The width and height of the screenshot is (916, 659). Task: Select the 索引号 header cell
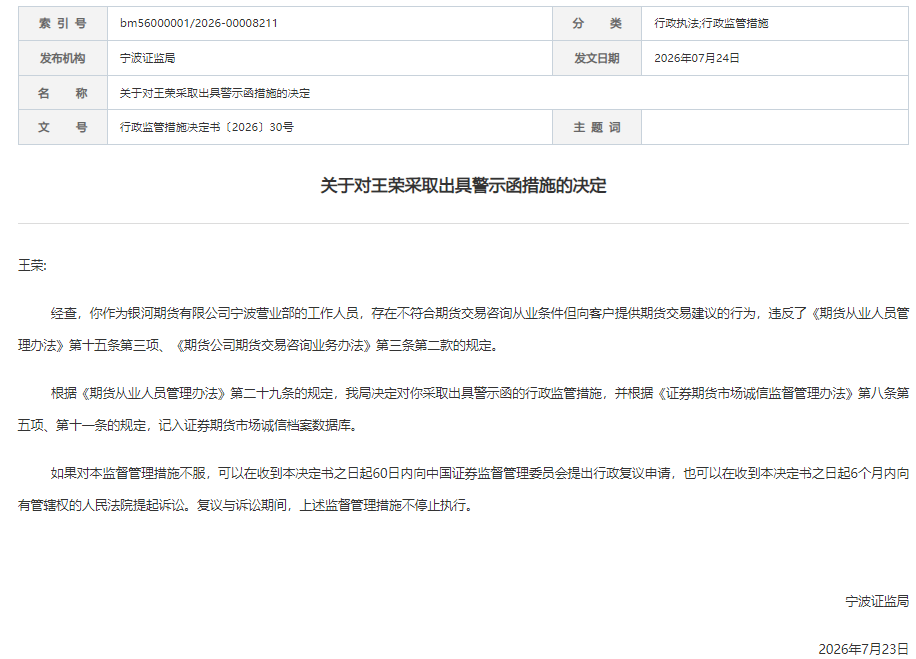click(63, 23)
